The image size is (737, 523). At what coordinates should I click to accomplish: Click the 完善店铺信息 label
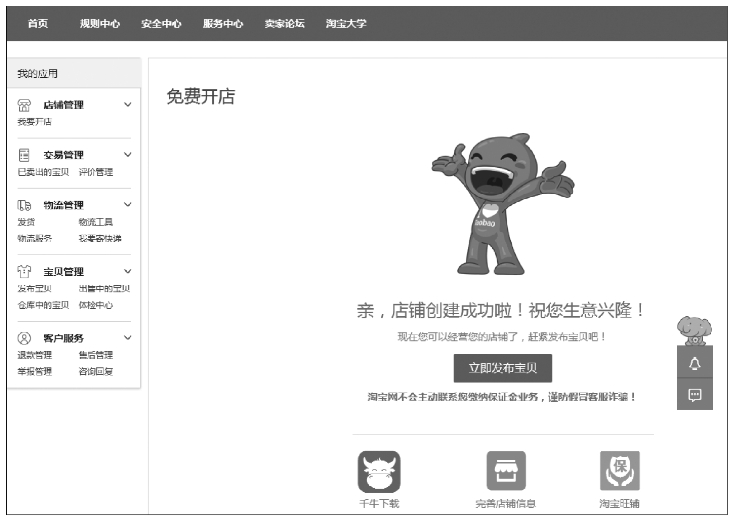coord(506,504)
